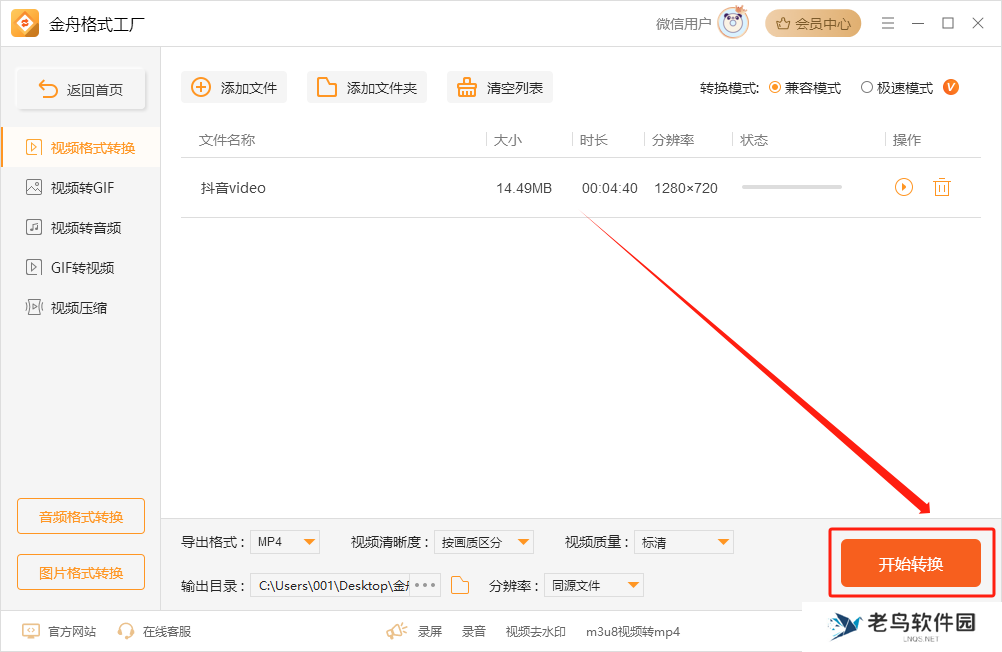Click the 金舟格式工厂 app logo icon
Viewport: 1002px width, 652px height.
[x=25, y=24]
